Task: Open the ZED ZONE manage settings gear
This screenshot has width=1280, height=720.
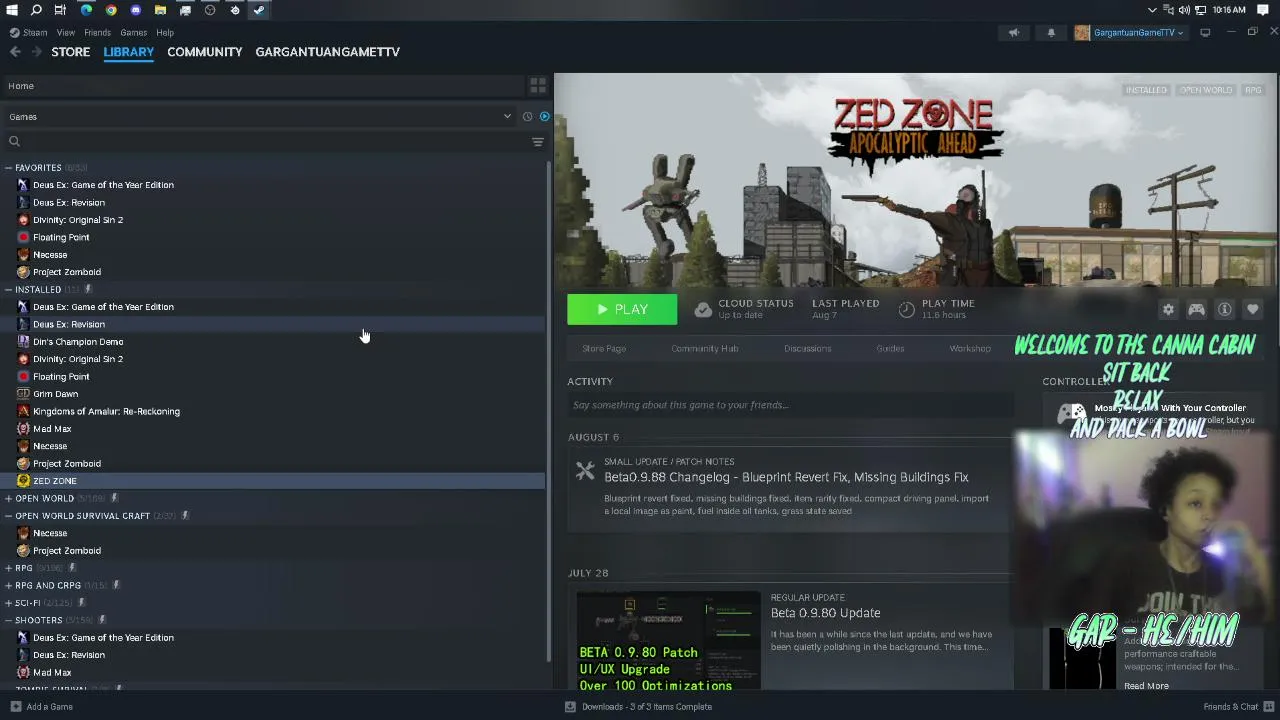Action: click(1168, 310)
